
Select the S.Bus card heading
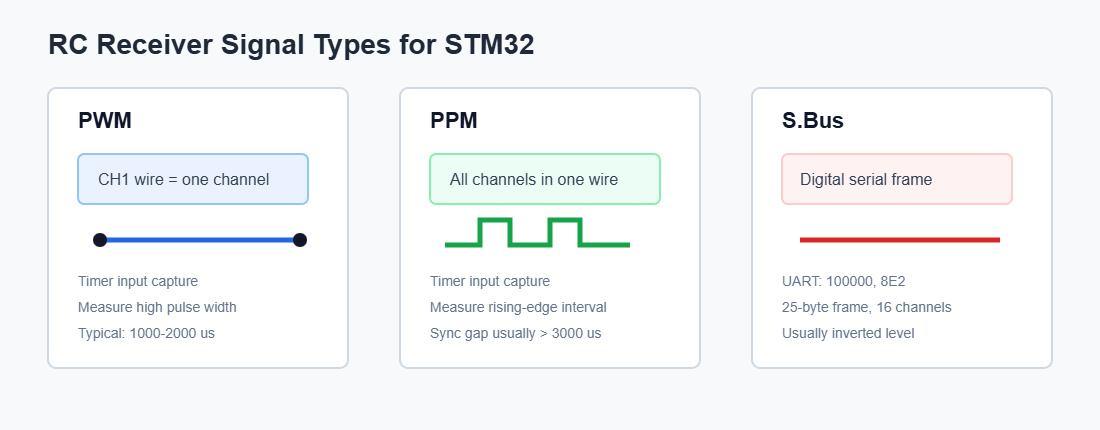coord(812,121)
